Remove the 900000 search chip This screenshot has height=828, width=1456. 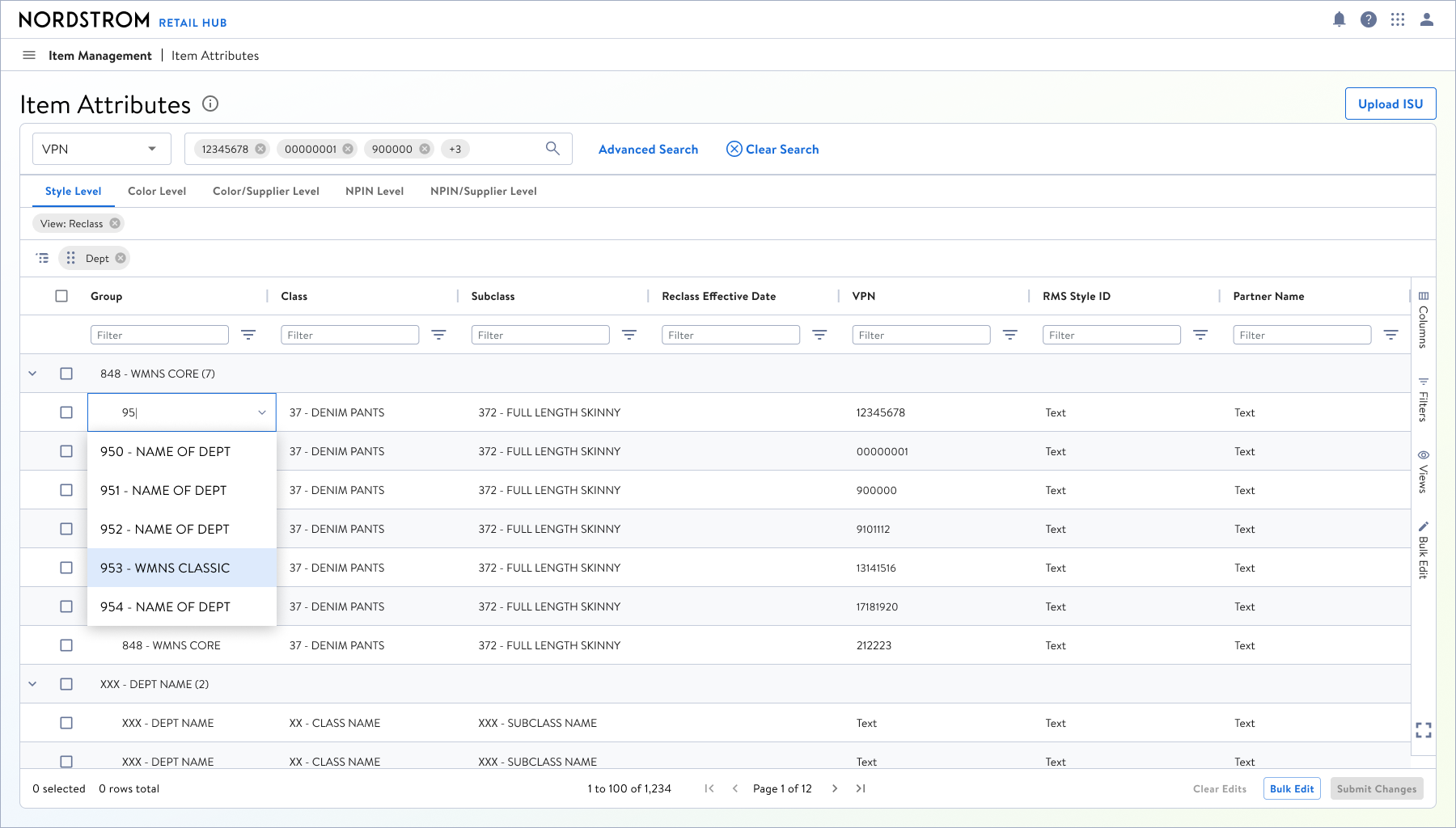point(425,149)
